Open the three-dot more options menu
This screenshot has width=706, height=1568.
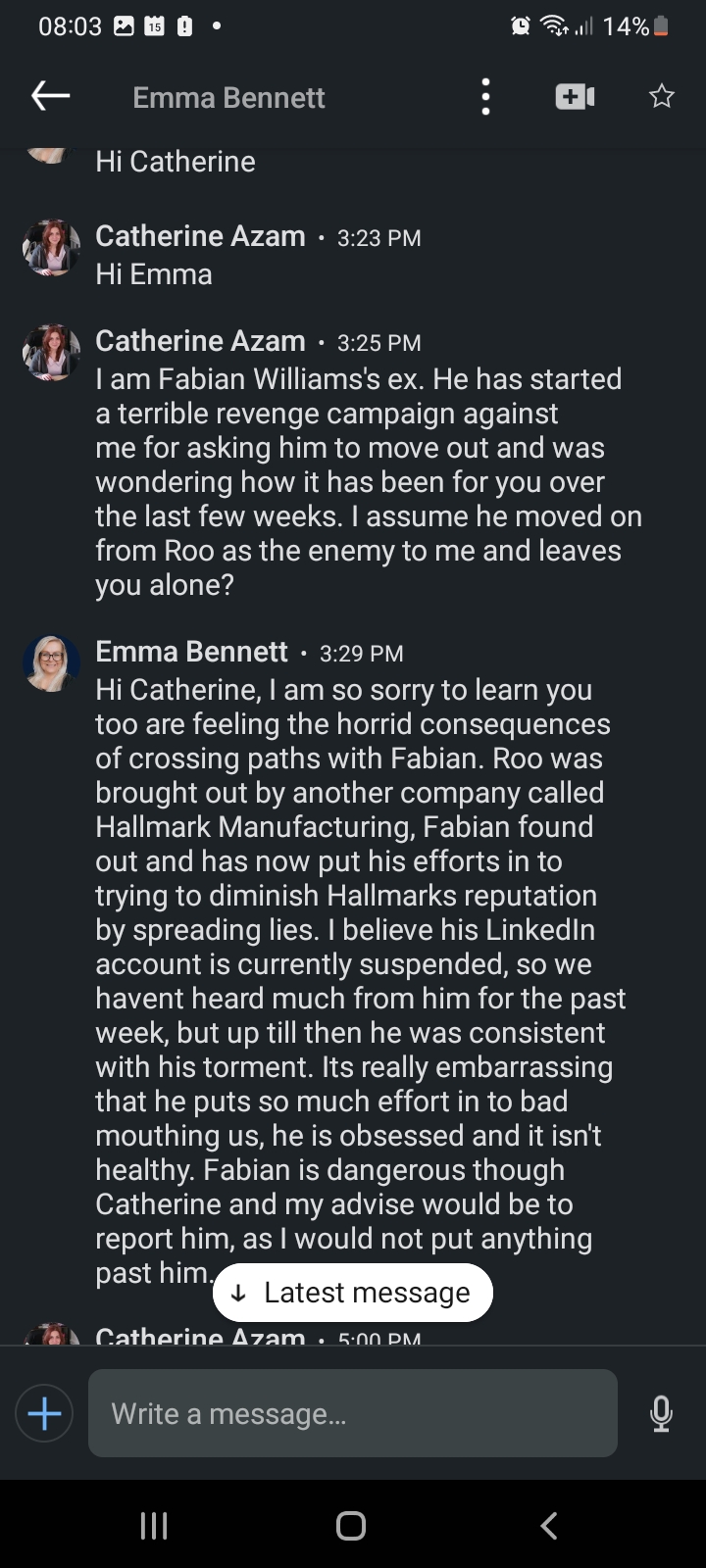[485, 97]
